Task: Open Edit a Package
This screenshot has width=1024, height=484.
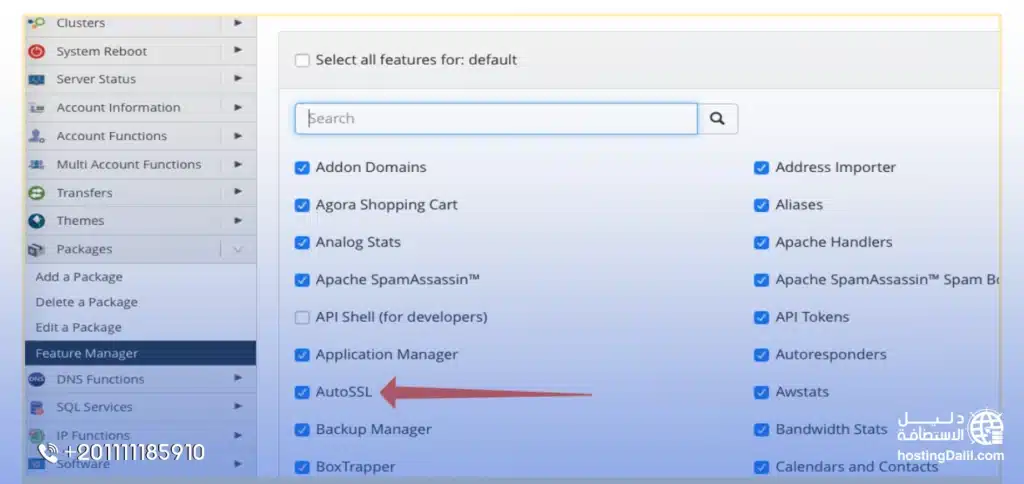Action: pos(78,327)
